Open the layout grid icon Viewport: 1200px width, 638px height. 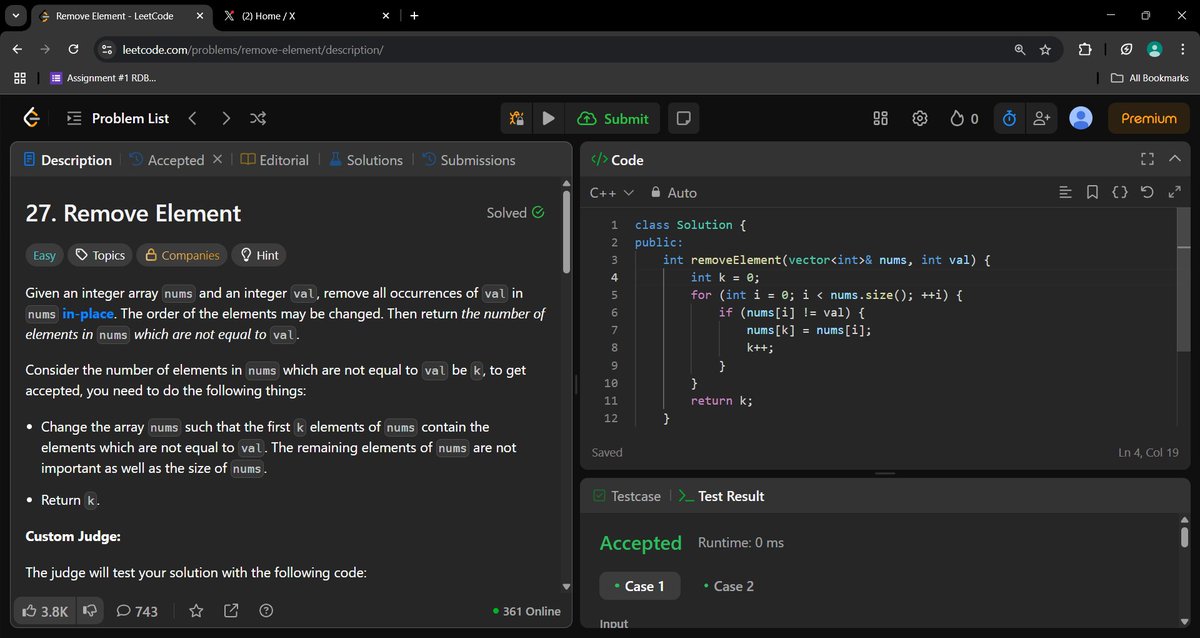tap(881, 118)
